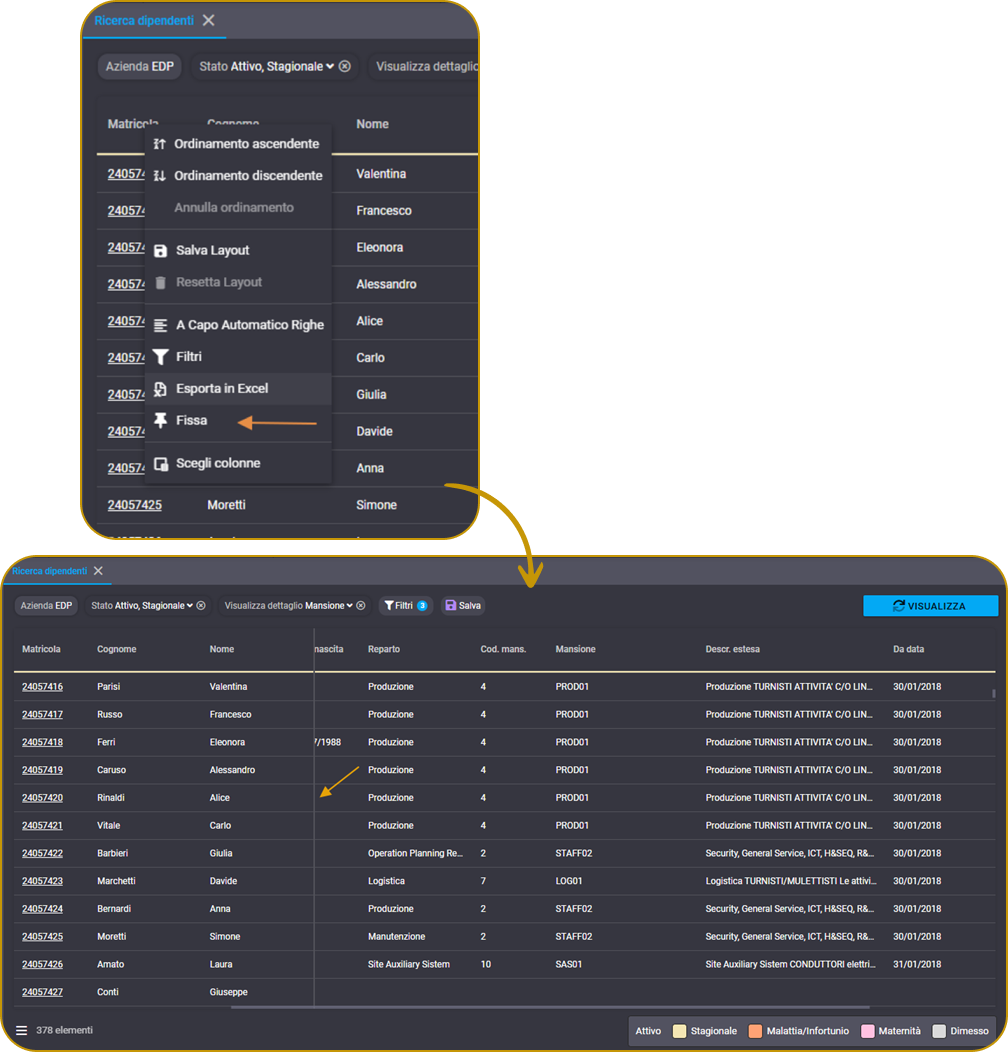Open the Visualizza dettaglio Mansione dropdown

[x=350, y=606]
